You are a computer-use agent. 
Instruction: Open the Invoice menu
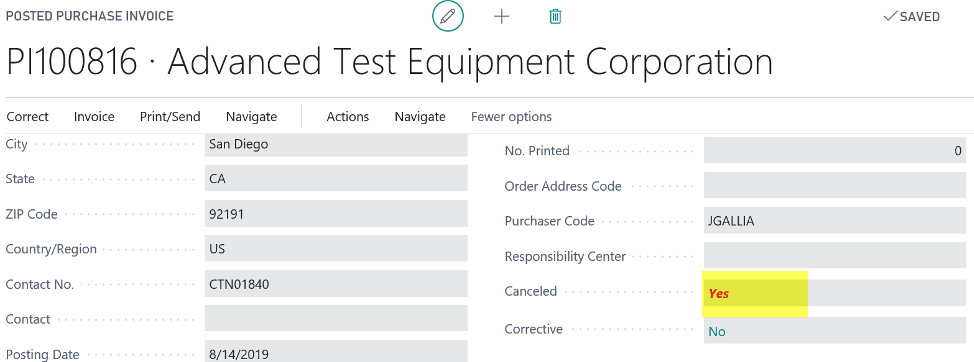[94, 117]
